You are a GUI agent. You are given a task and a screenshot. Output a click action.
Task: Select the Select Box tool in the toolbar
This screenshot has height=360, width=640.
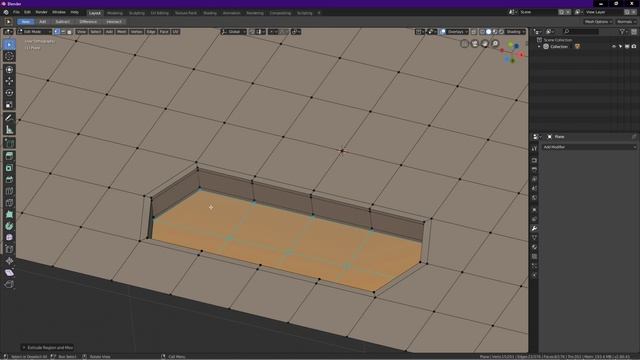9,44
